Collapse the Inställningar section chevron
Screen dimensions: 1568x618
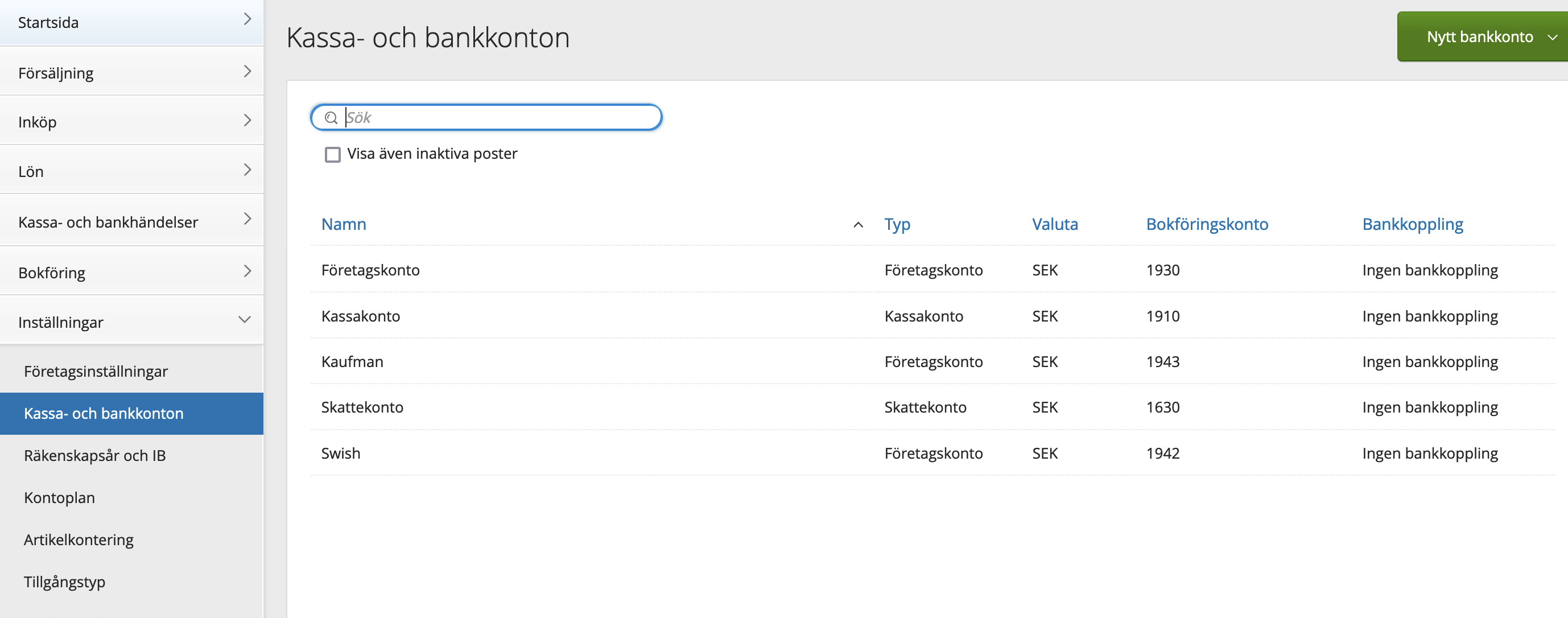[245, 320]
